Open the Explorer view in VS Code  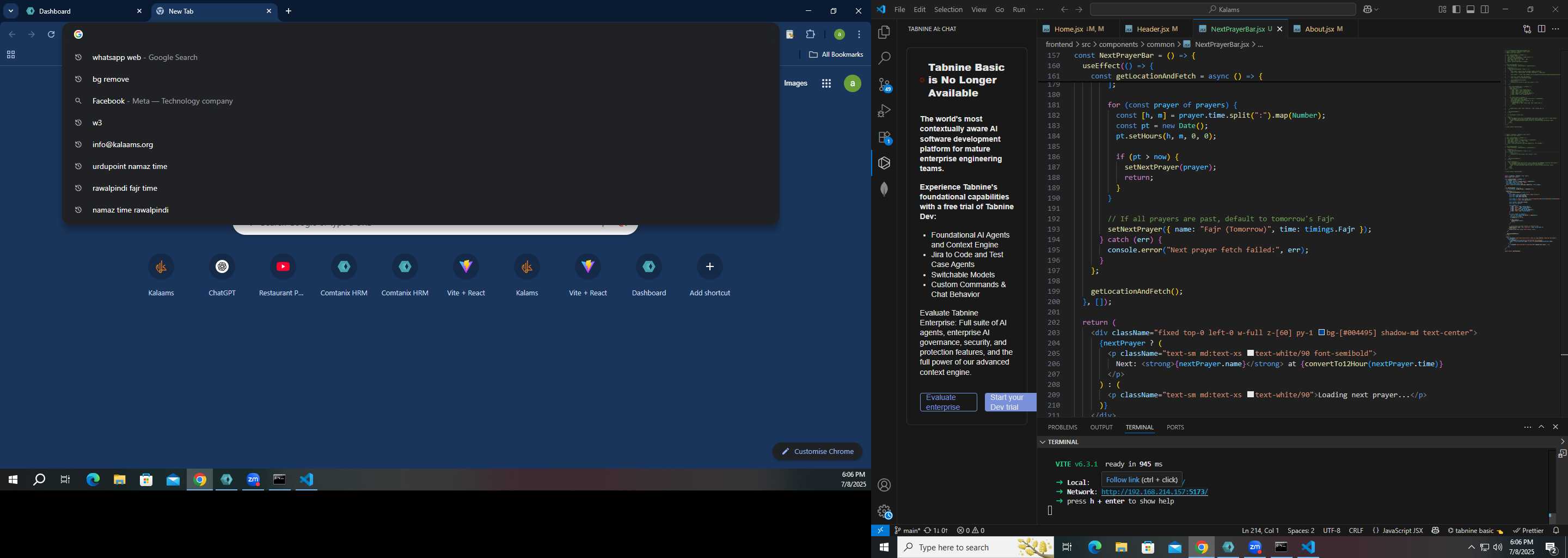coord(884,32)
